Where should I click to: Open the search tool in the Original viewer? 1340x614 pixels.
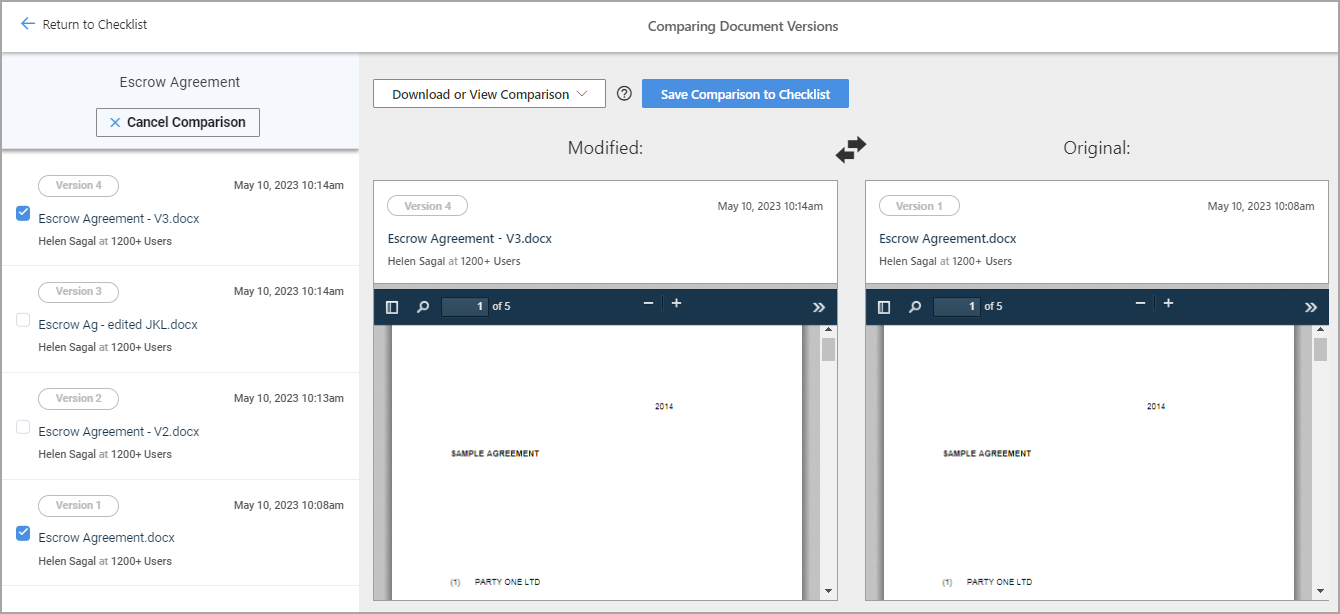point(914,306)
